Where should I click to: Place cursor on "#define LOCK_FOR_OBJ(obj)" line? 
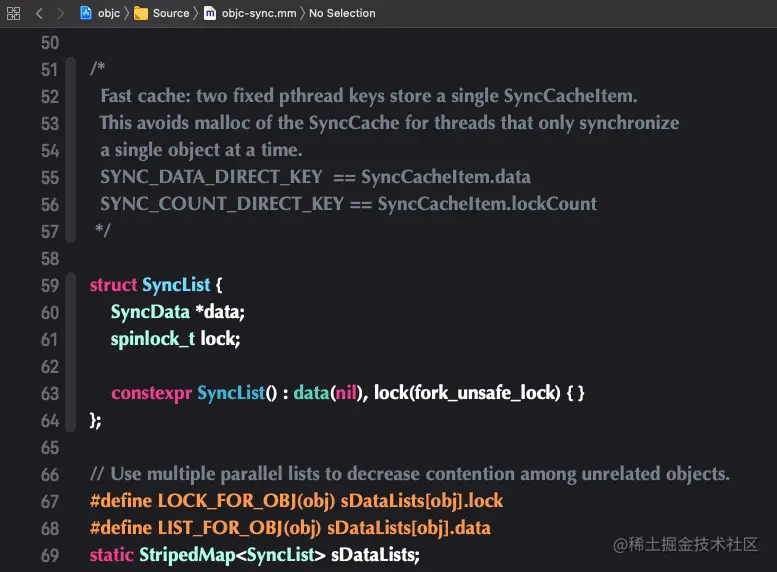[296, 501]
